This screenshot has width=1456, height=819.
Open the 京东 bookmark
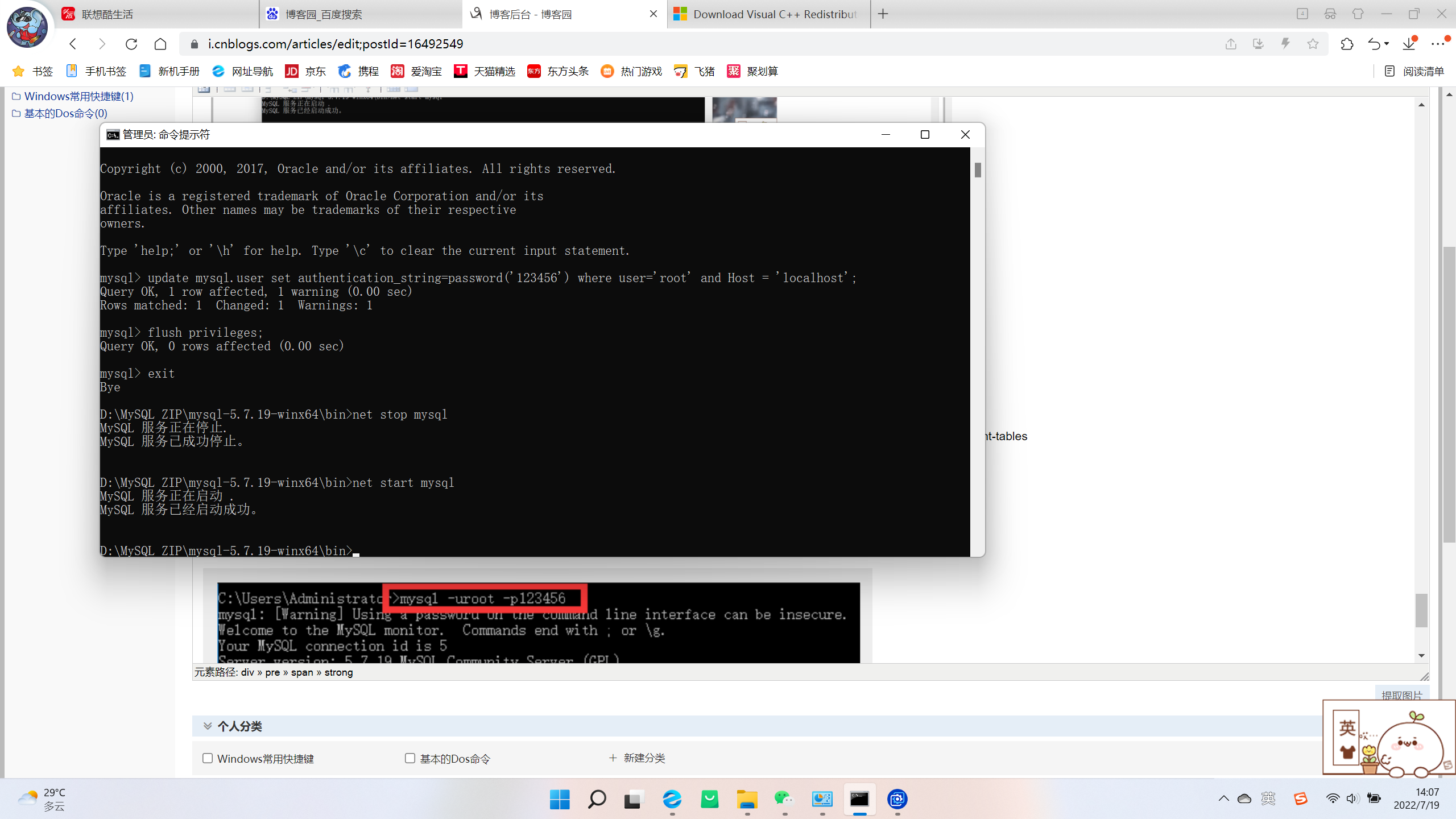305,71
